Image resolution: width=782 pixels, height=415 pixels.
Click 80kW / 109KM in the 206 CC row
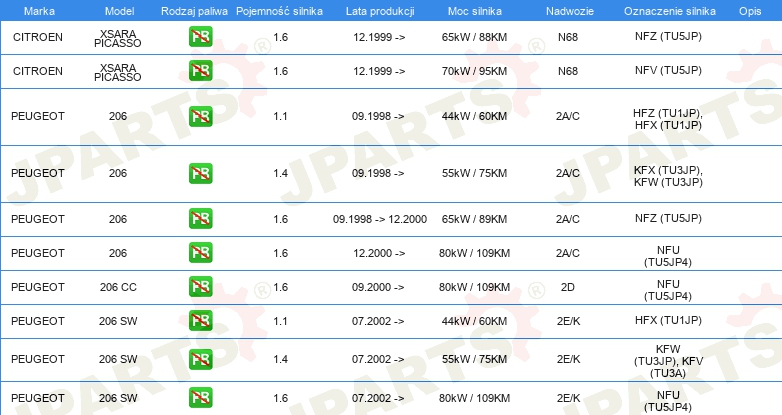click(x=474, y=287)
